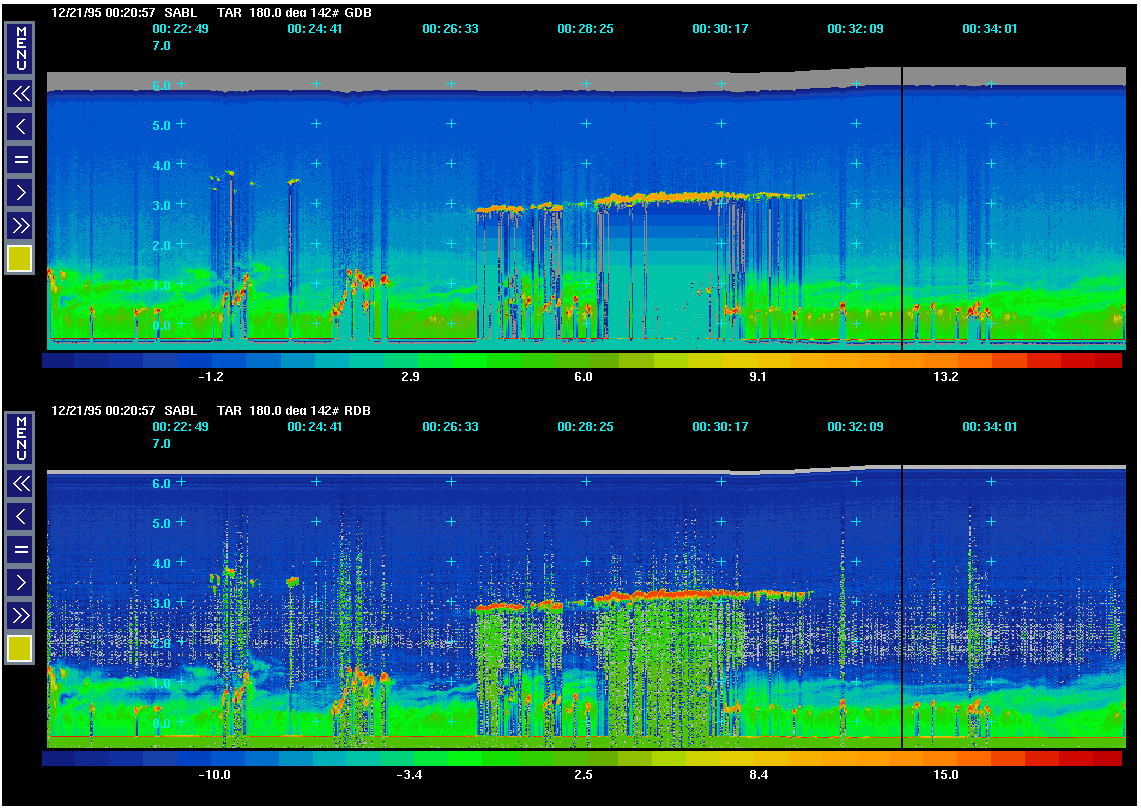Click fast rewind double-arrow in lower panel

[20, 484]
